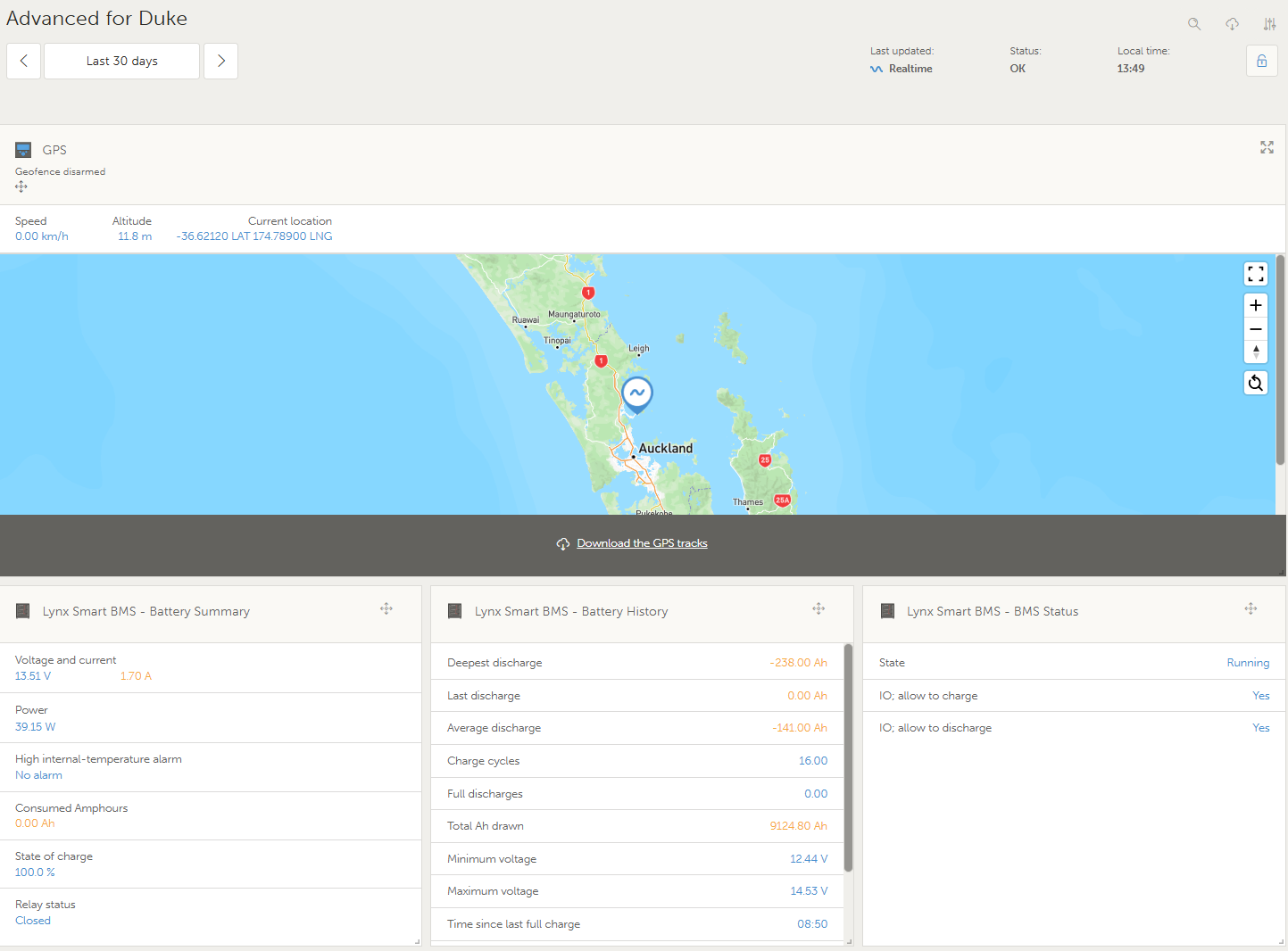
Task: Grab Battery Summary widget move handle
Action: pyautogui.click(x=386, y=608)
